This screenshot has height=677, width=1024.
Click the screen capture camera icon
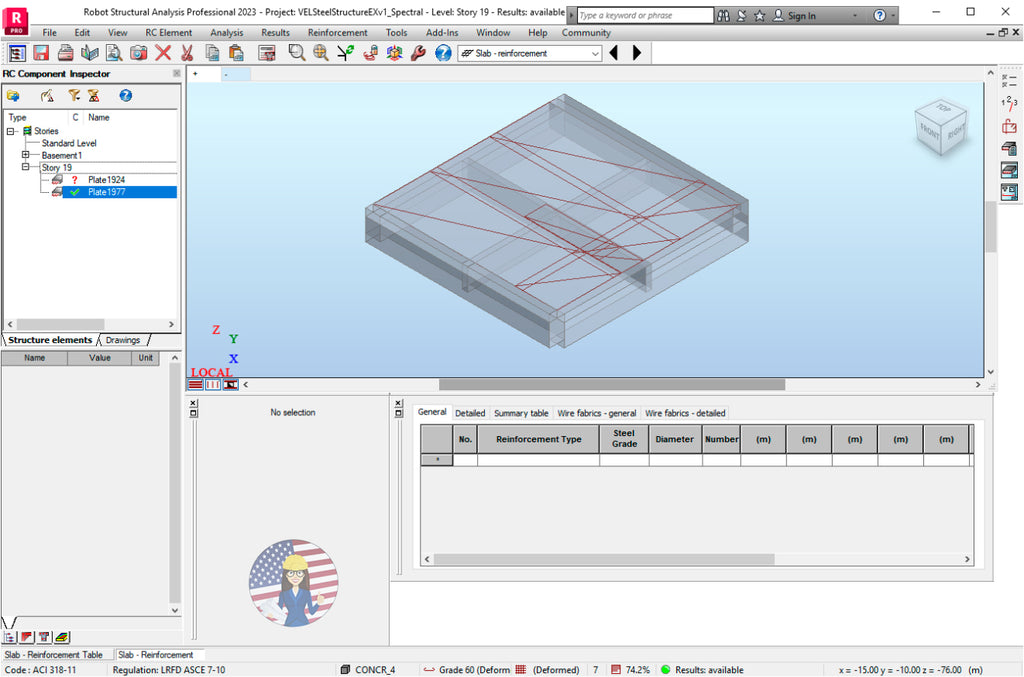click(137, 53)
